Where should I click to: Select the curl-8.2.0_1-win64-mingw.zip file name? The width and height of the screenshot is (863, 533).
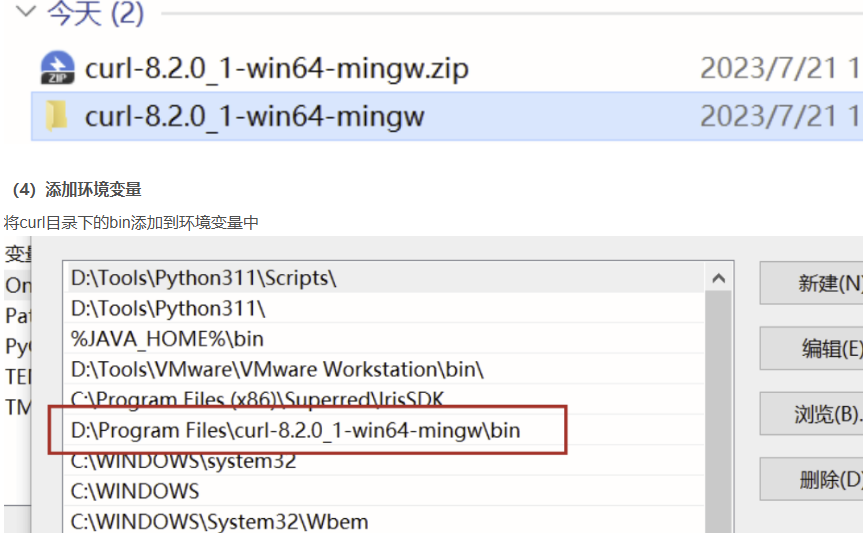[x=276, y=68]
